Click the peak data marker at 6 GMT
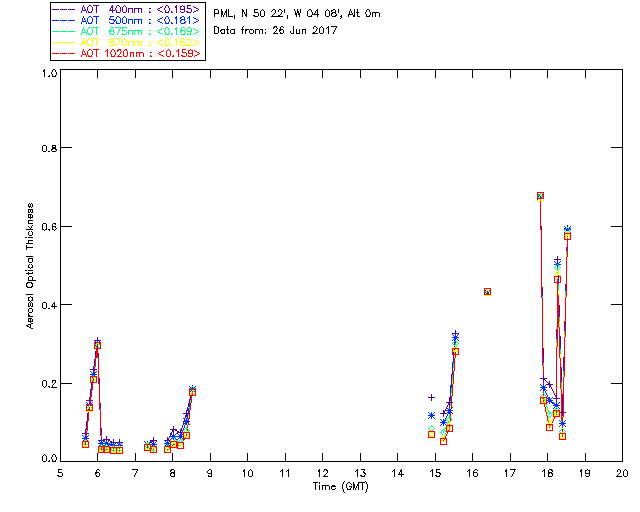 tap(97, 344)
